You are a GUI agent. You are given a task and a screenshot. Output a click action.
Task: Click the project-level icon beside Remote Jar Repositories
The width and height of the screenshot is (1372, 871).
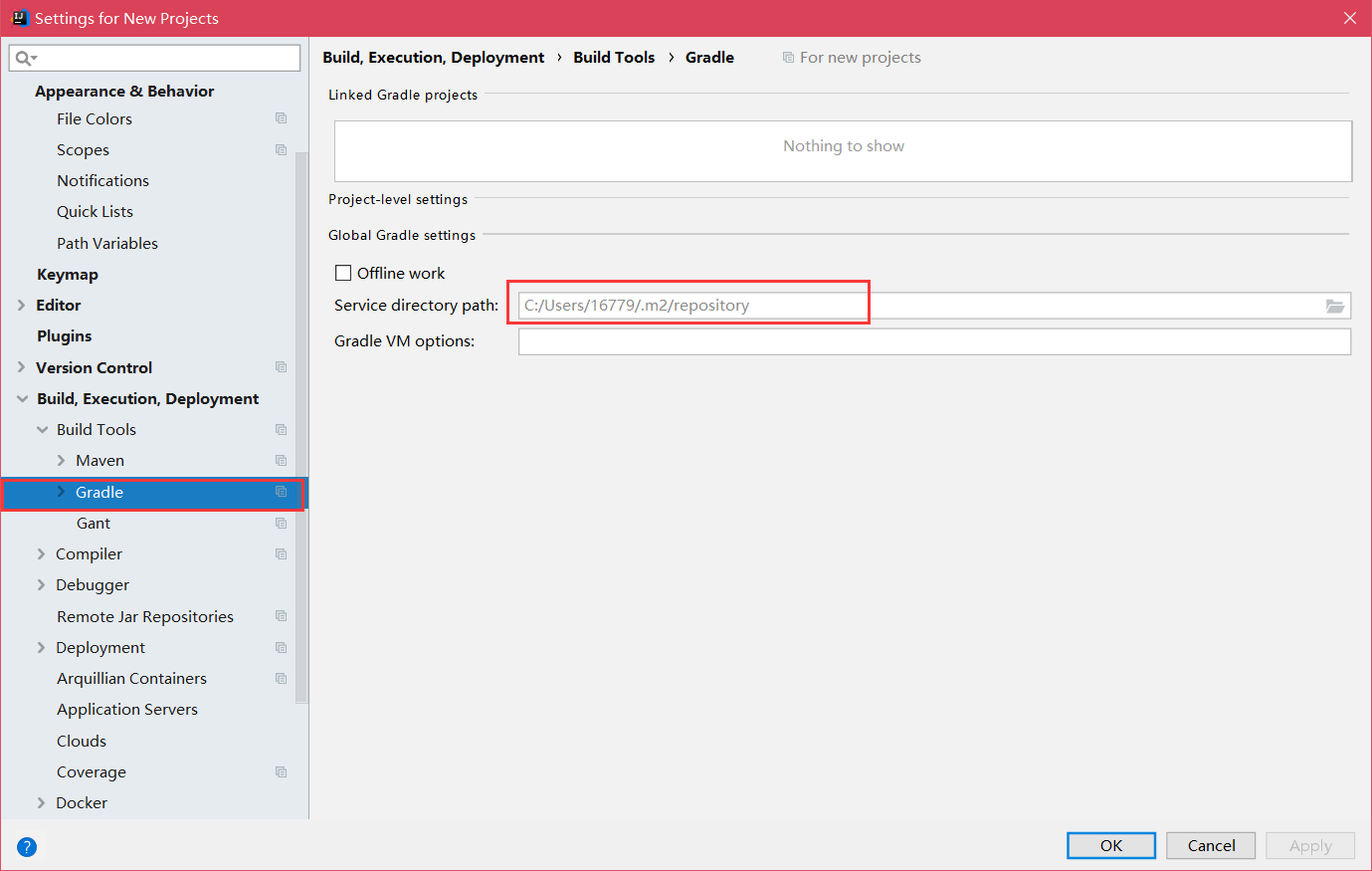pos(281,616)
